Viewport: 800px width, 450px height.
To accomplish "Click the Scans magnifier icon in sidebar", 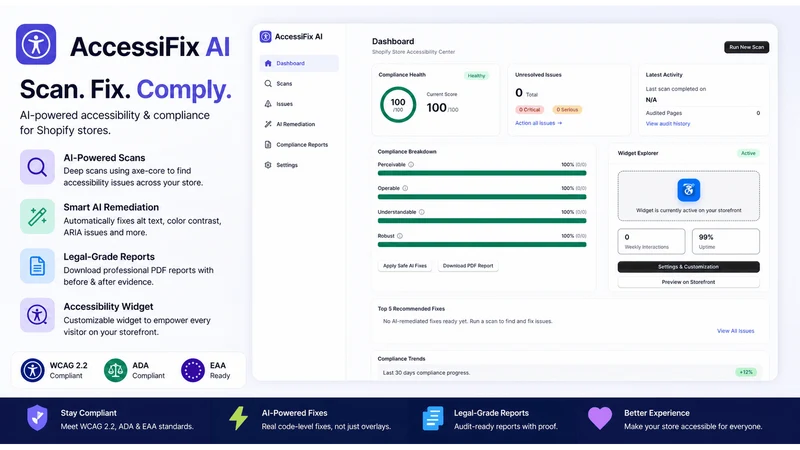I will (268, 84).
